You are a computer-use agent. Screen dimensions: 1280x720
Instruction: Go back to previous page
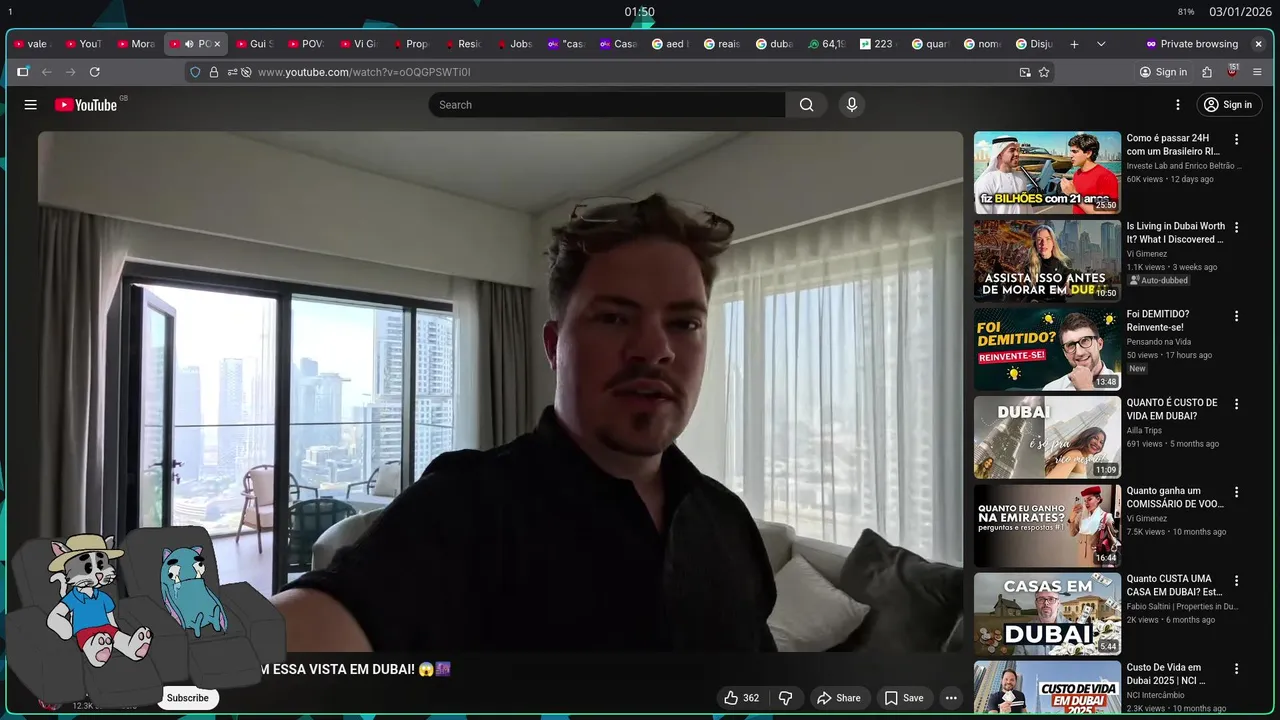click(47, 72)
